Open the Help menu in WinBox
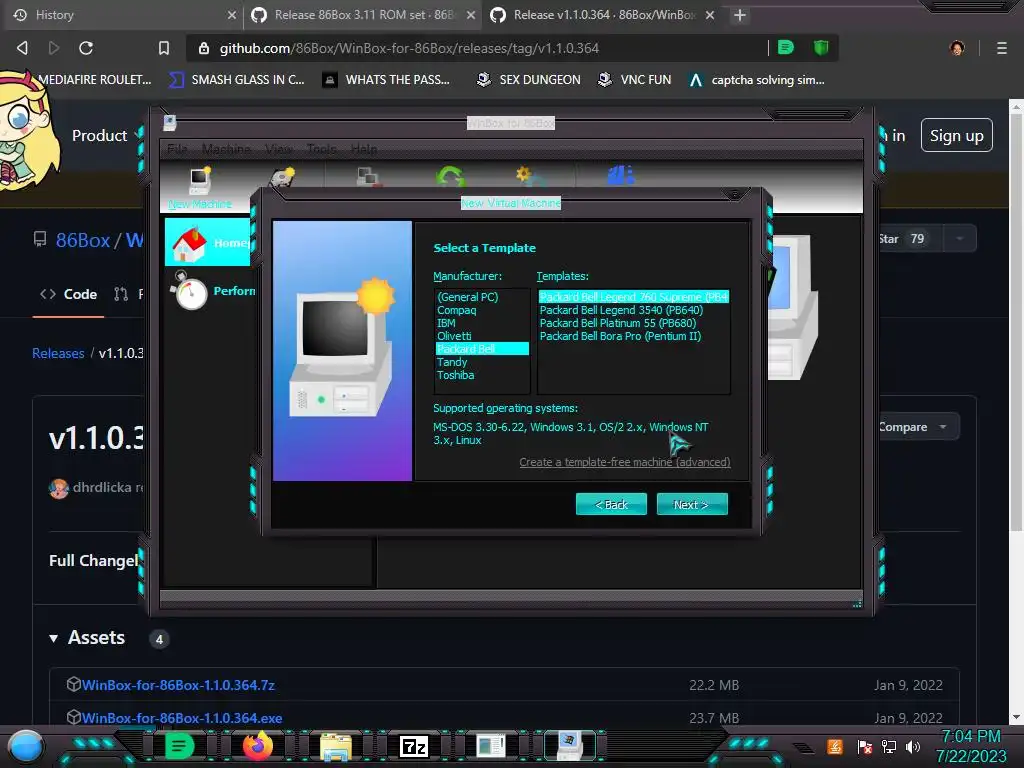Screen dimensions: 1024x768 [x=364, y=149]
